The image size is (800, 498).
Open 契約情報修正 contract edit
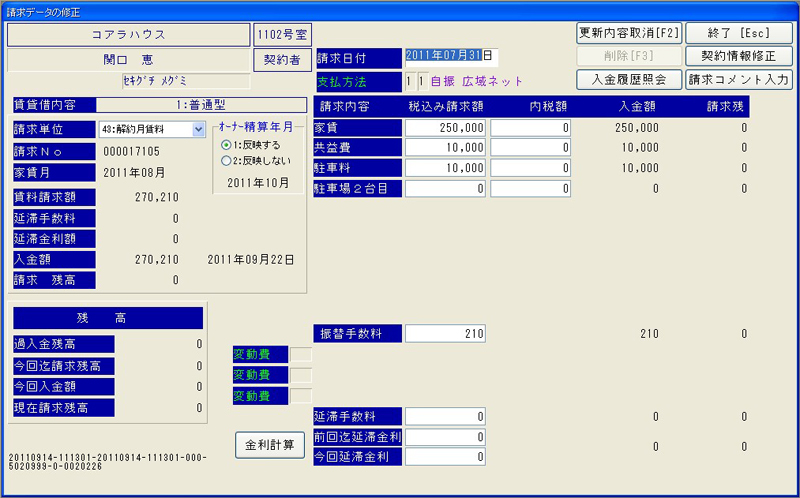tap(739, 56)
